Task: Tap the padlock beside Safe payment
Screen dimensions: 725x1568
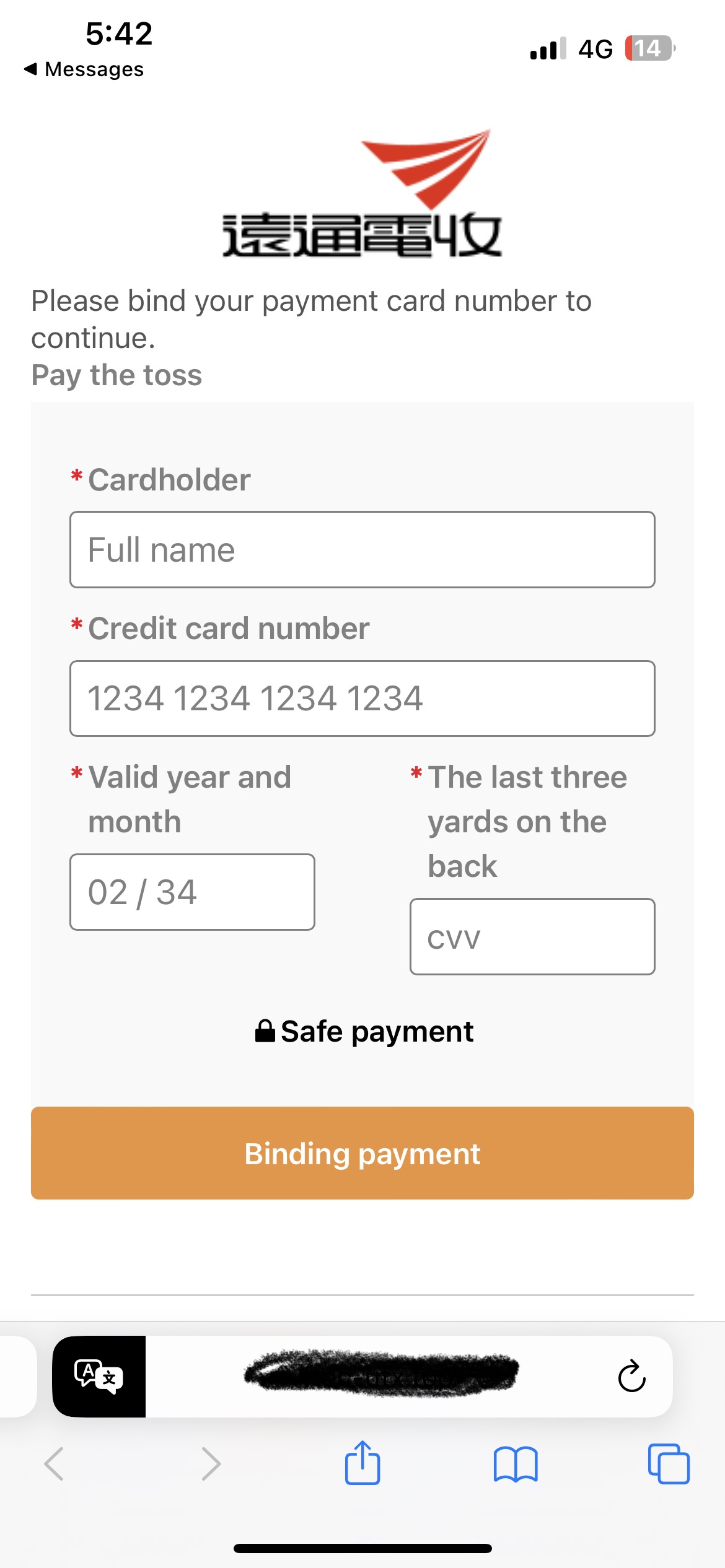Action: point(265,1031)
